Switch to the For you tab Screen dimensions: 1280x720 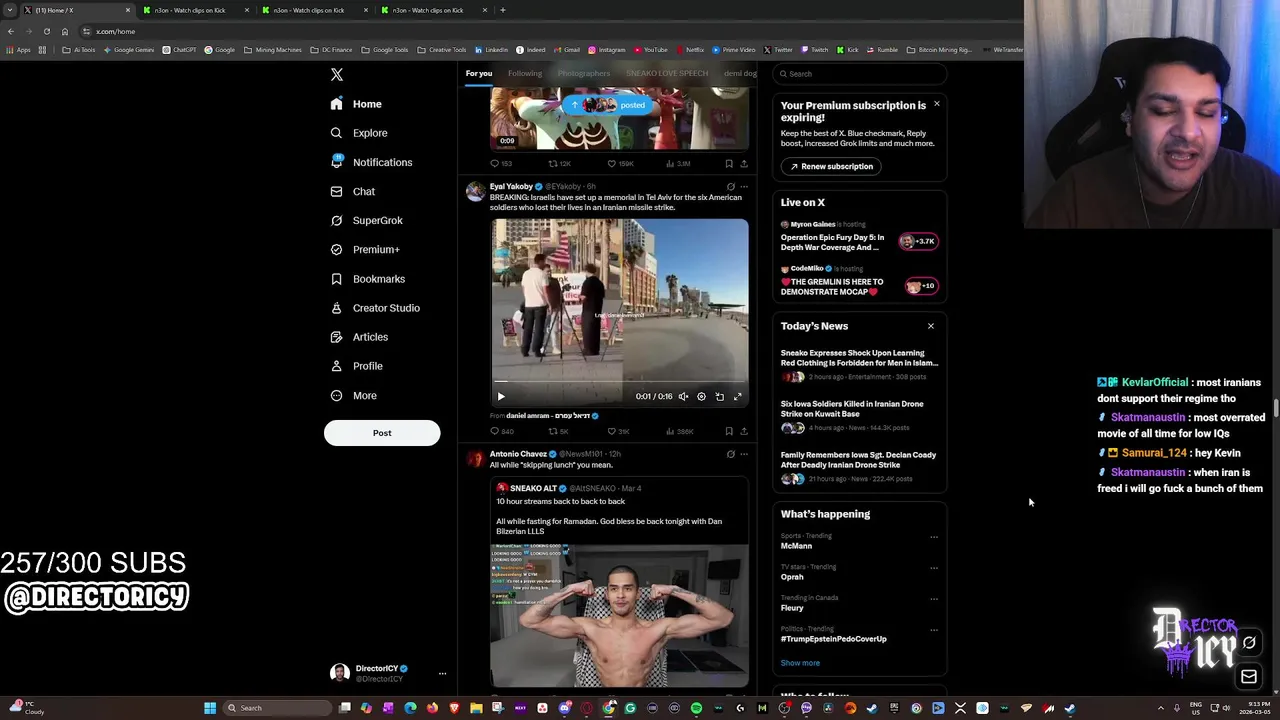click(478, 73)
